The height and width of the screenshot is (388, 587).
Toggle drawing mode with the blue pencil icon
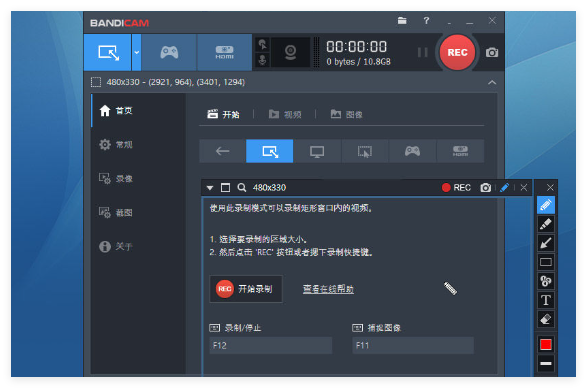point(505,188)
